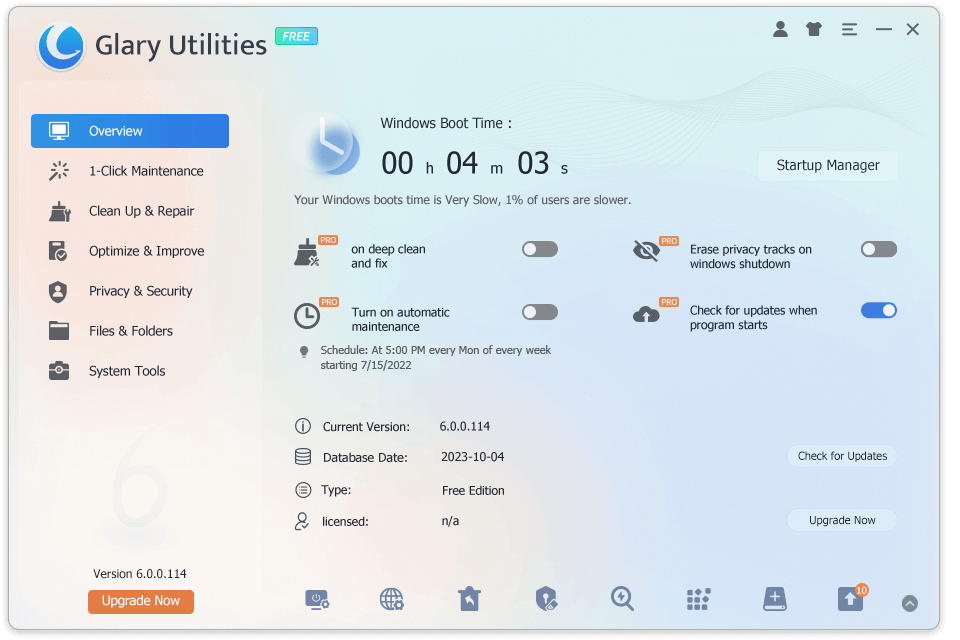This screenshot has width=960, height=640.
Task: Click the software update icon with badge
Action: (x=850, y=599)
